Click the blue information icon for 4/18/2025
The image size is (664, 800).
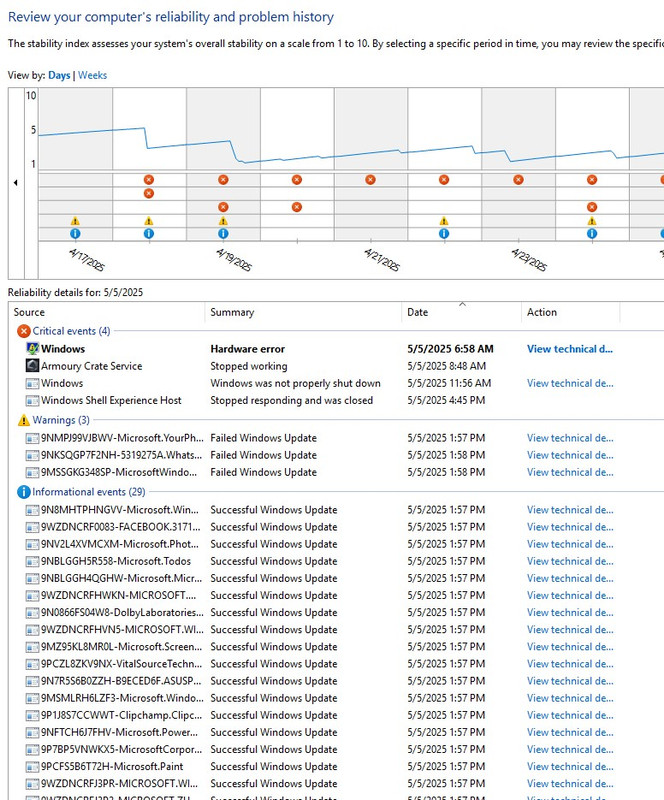coord(149,234)
